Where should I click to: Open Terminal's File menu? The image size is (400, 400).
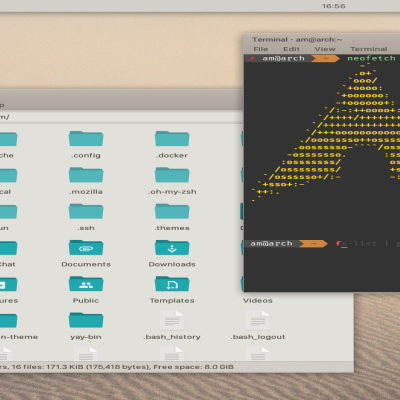[261, 49]
